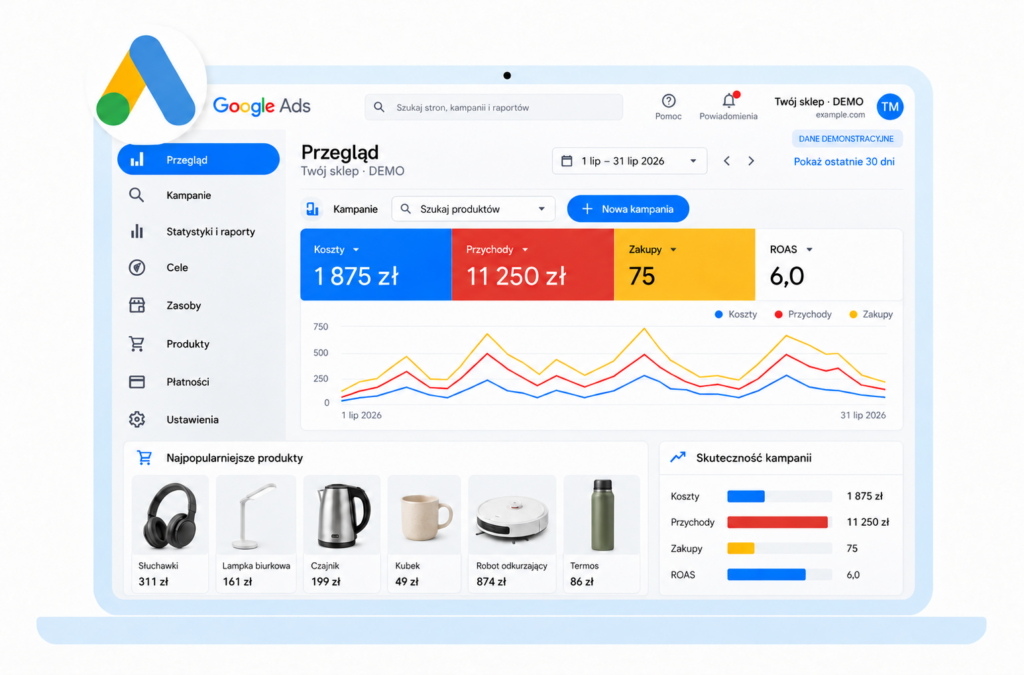Screen dimensions: 1024x675
Task: Open the Powiadomienia bell icon
Action: [x=729, y=101]
